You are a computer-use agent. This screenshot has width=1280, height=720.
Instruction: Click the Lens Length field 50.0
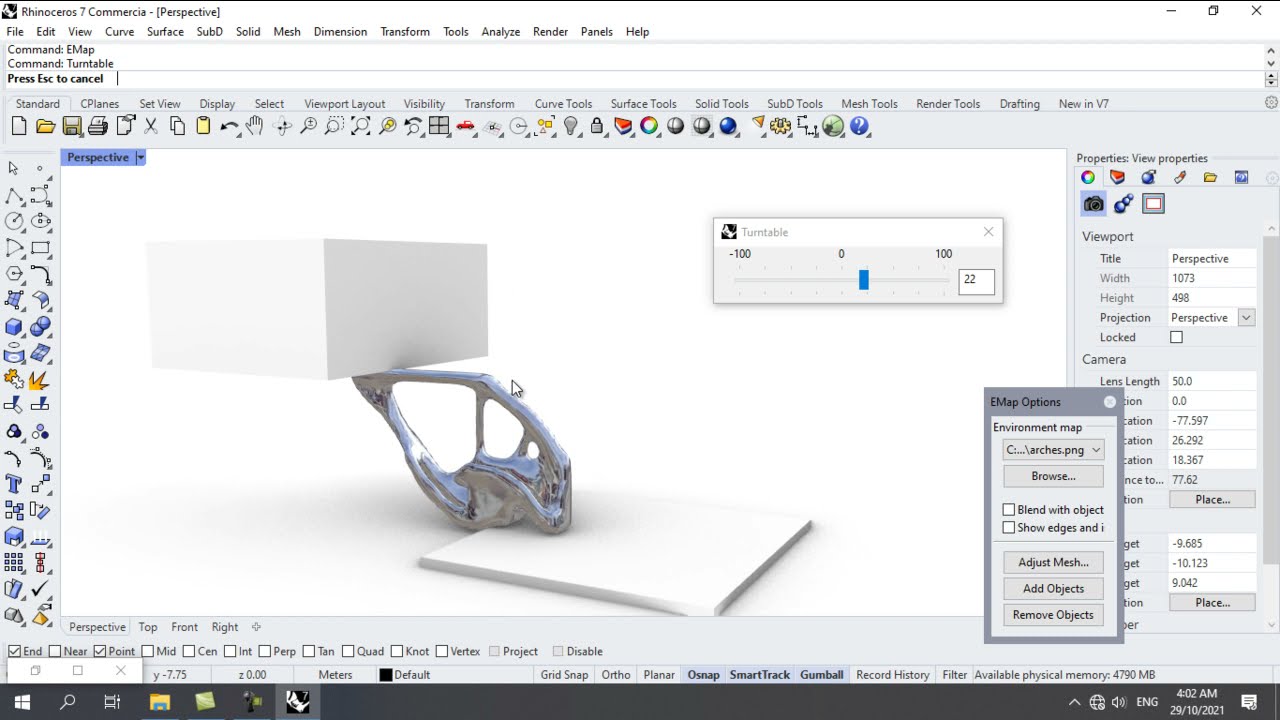[1212, 381]
